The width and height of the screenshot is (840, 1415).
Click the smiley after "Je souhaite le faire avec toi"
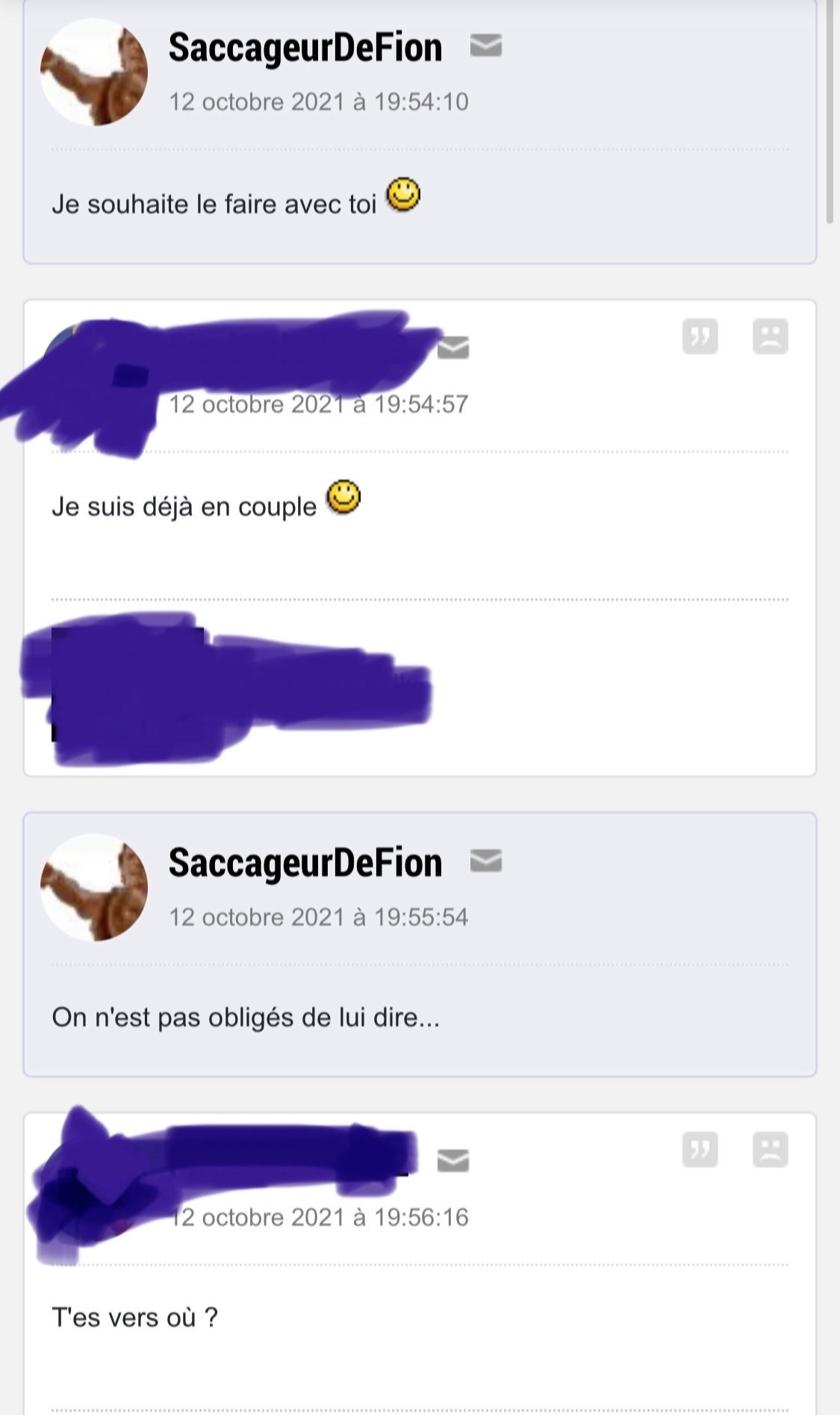pyautogui.click(x=403, y=195)
